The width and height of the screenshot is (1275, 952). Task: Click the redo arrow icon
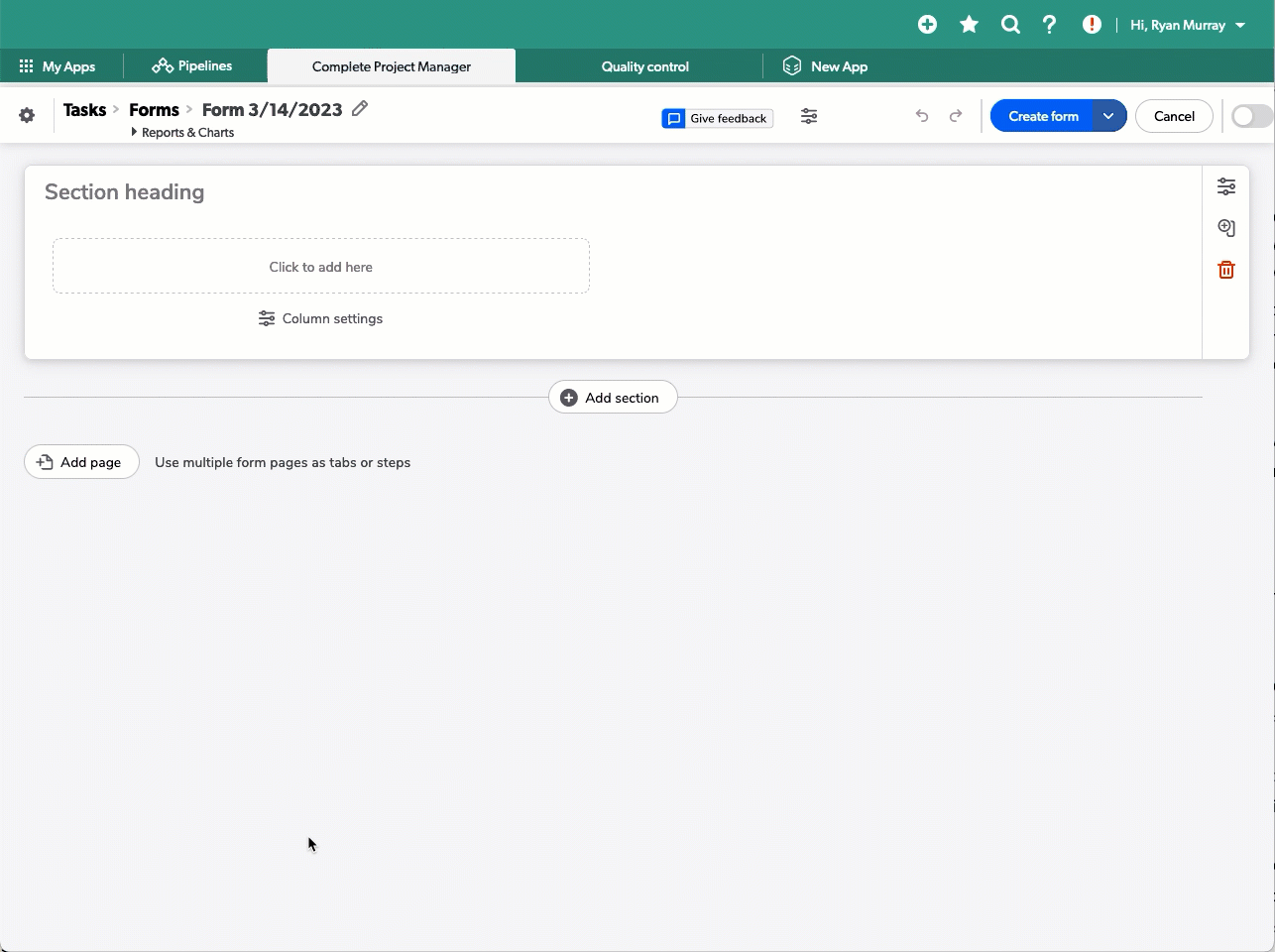pyautogui.click(x=955, y=116)
